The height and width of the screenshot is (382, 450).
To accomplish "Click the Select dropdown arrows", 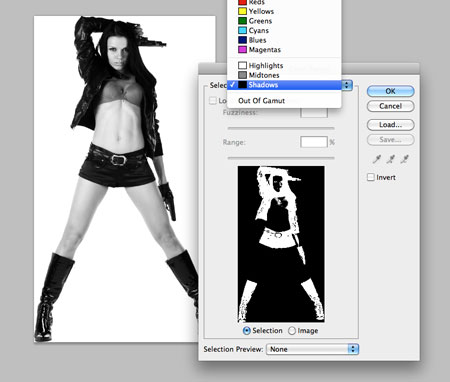I will pyautogui.click(x=347, y=85).
